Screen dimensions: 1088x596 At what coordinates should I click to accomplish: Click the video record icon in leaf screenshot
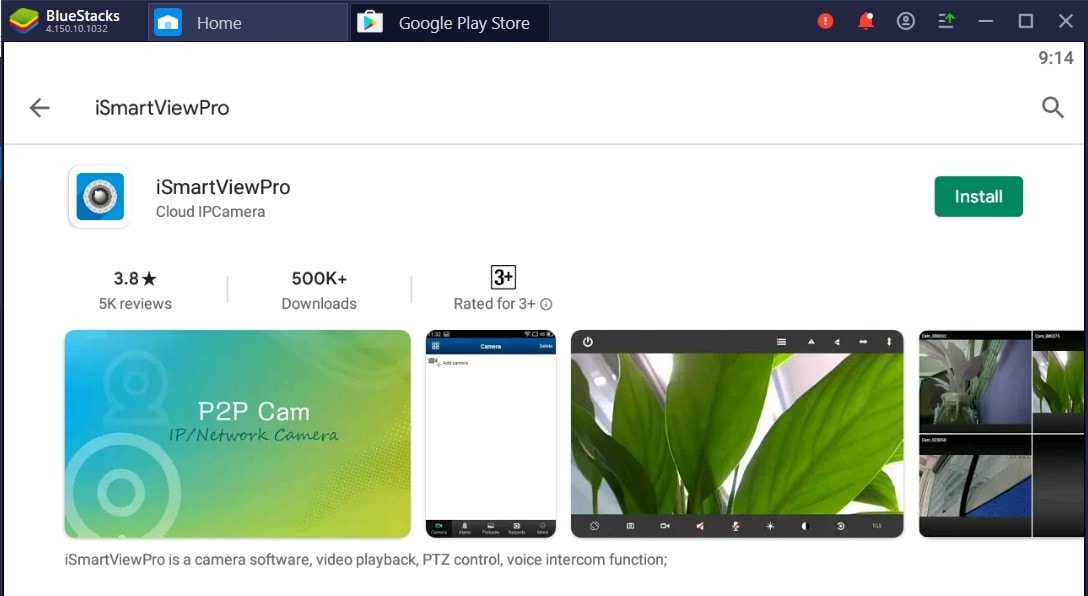click(665, 526)
